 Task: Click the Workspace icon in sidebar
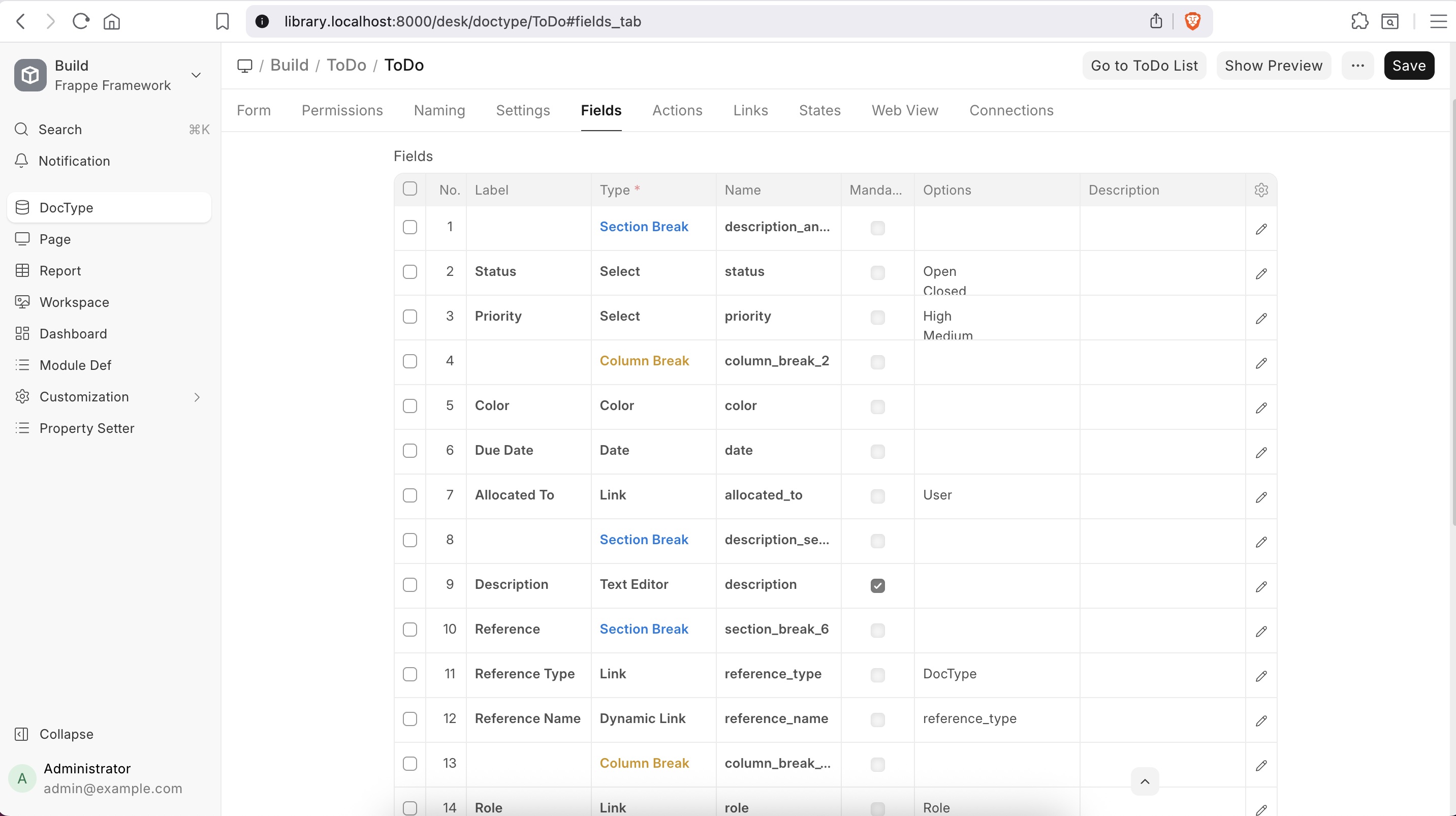pyautogui.click(x=22, y=302)
